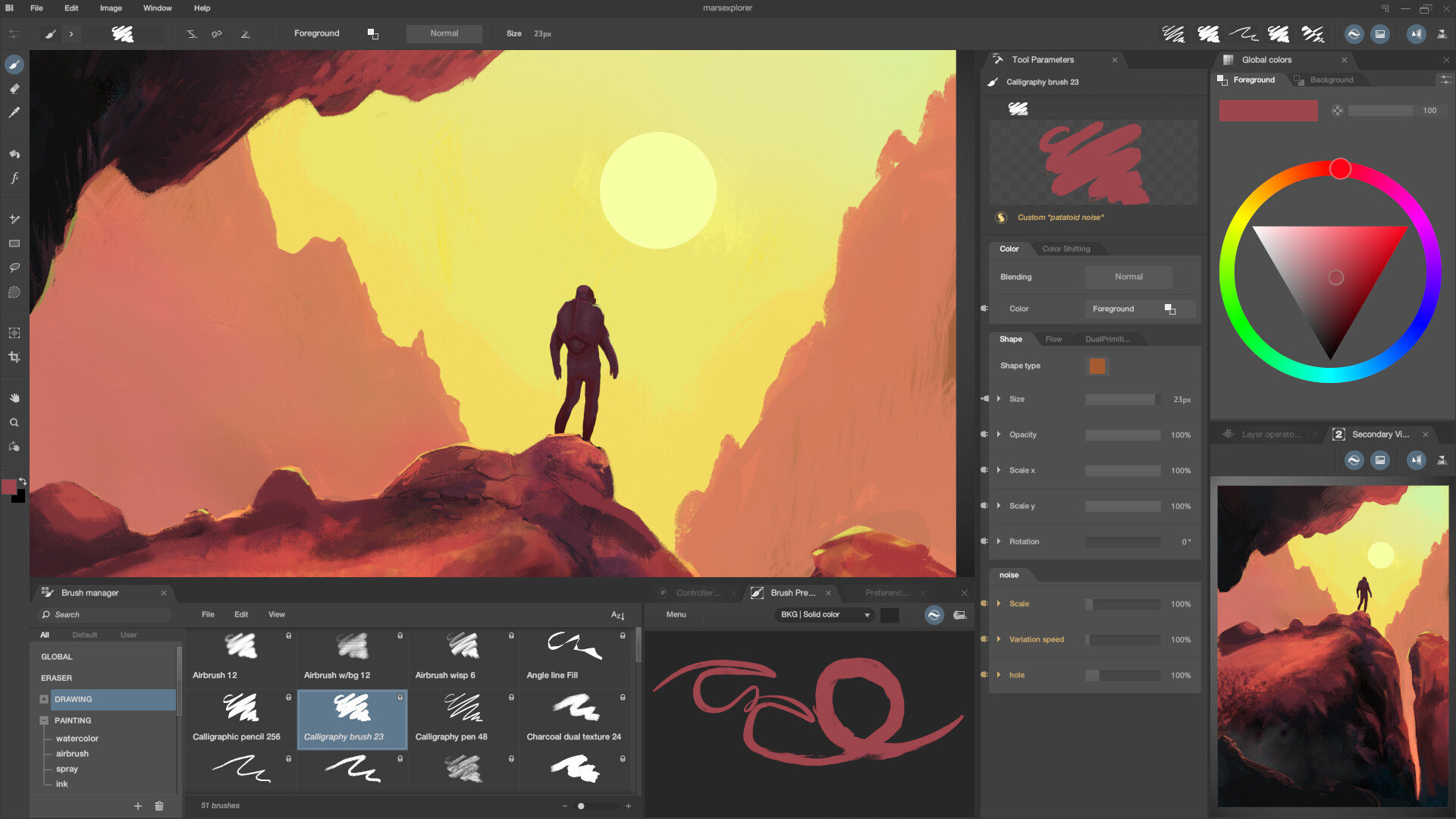Activate the Crop tool
The height and width of the screenshot is (819, 1456).
[14, 356]
